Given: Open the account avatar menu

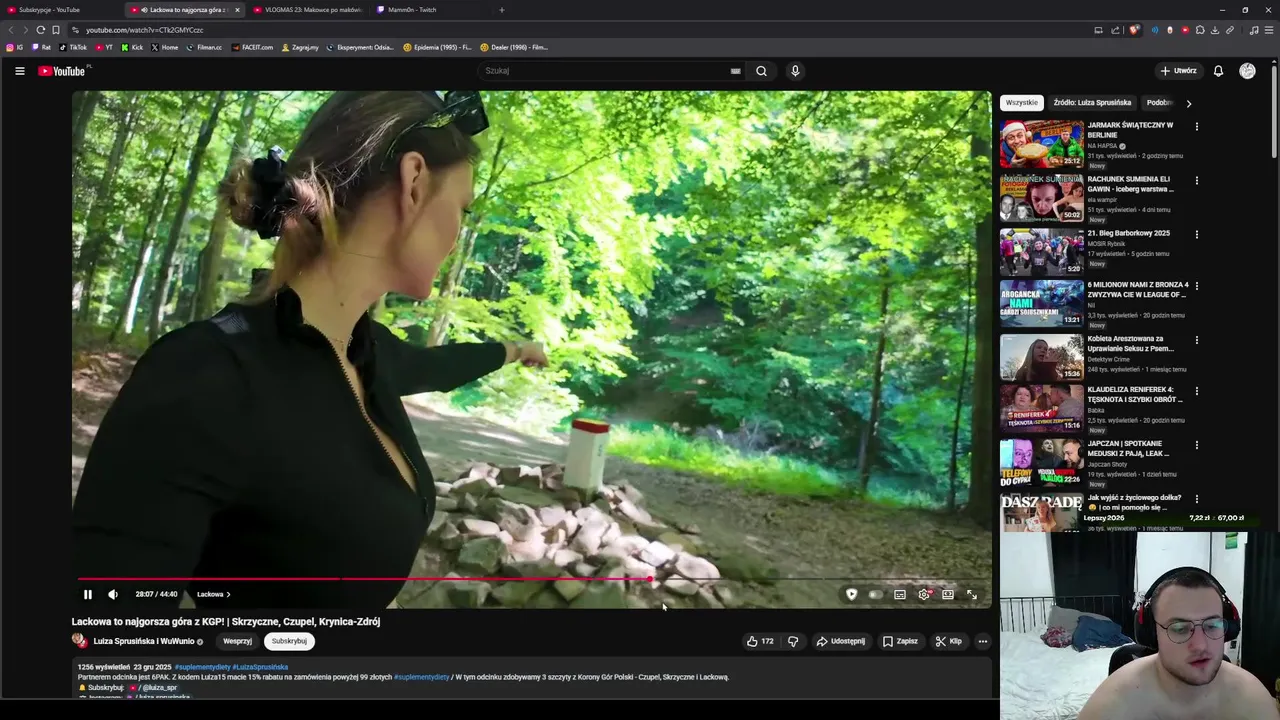Looking at the screenshot, I should (x=1247, y=71).
